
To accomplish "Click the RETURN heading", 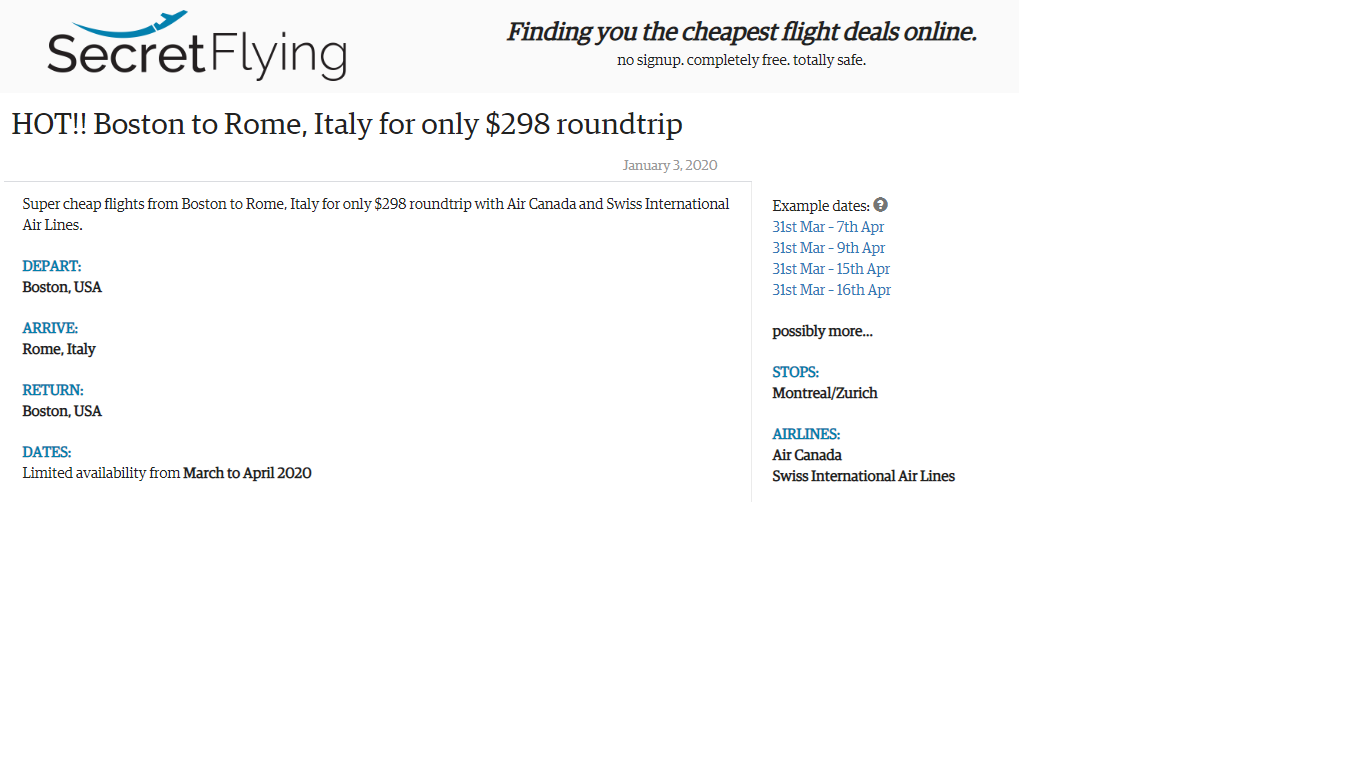I will 53,390.
